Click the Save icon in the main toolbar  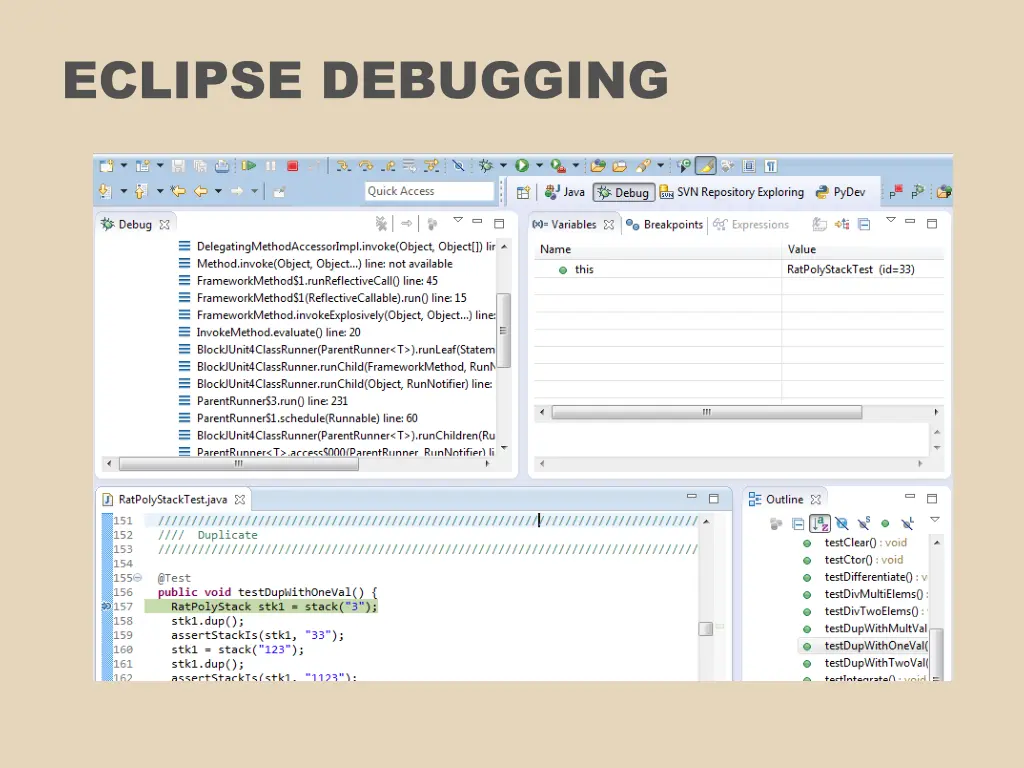click(x=180, y=165)
